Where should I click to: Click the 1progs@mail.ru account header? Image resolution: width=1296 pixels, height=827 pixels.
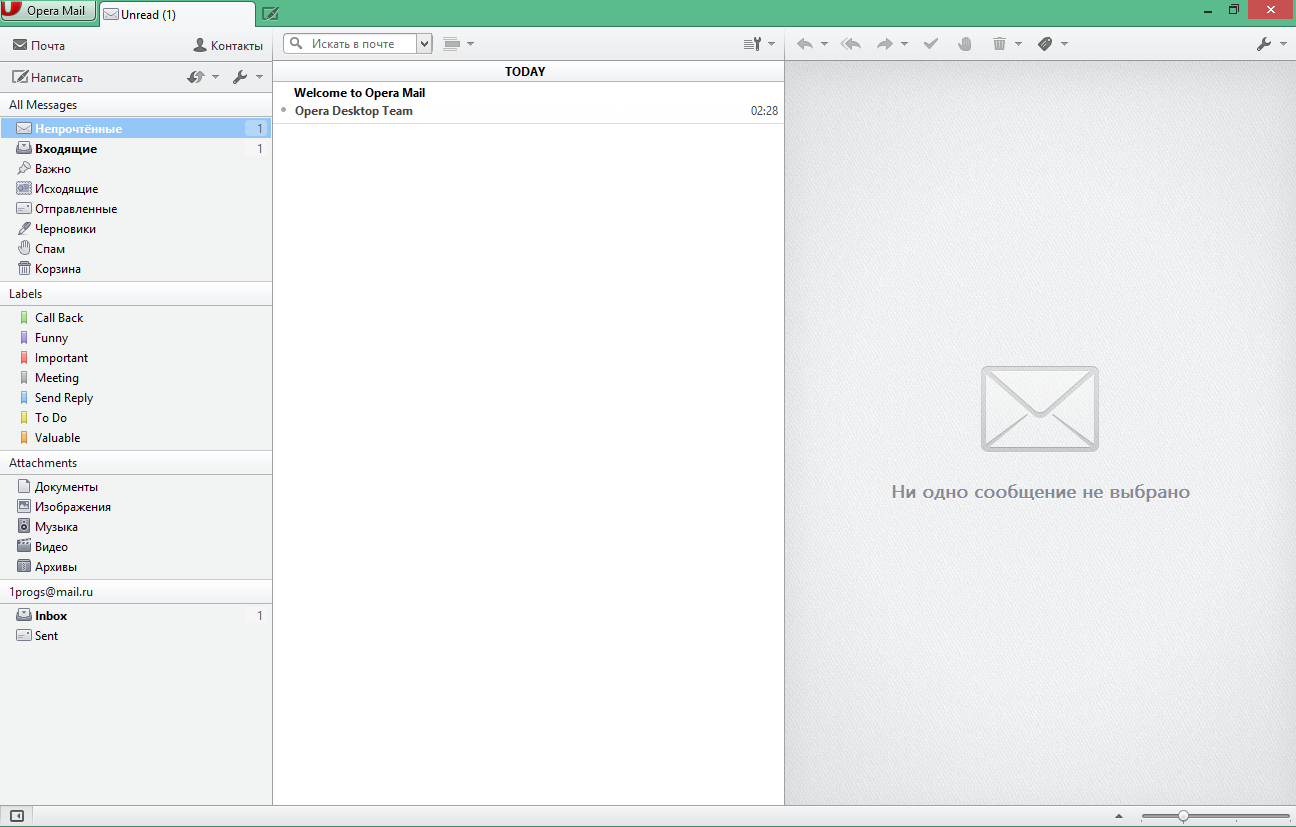coord(136,592)
